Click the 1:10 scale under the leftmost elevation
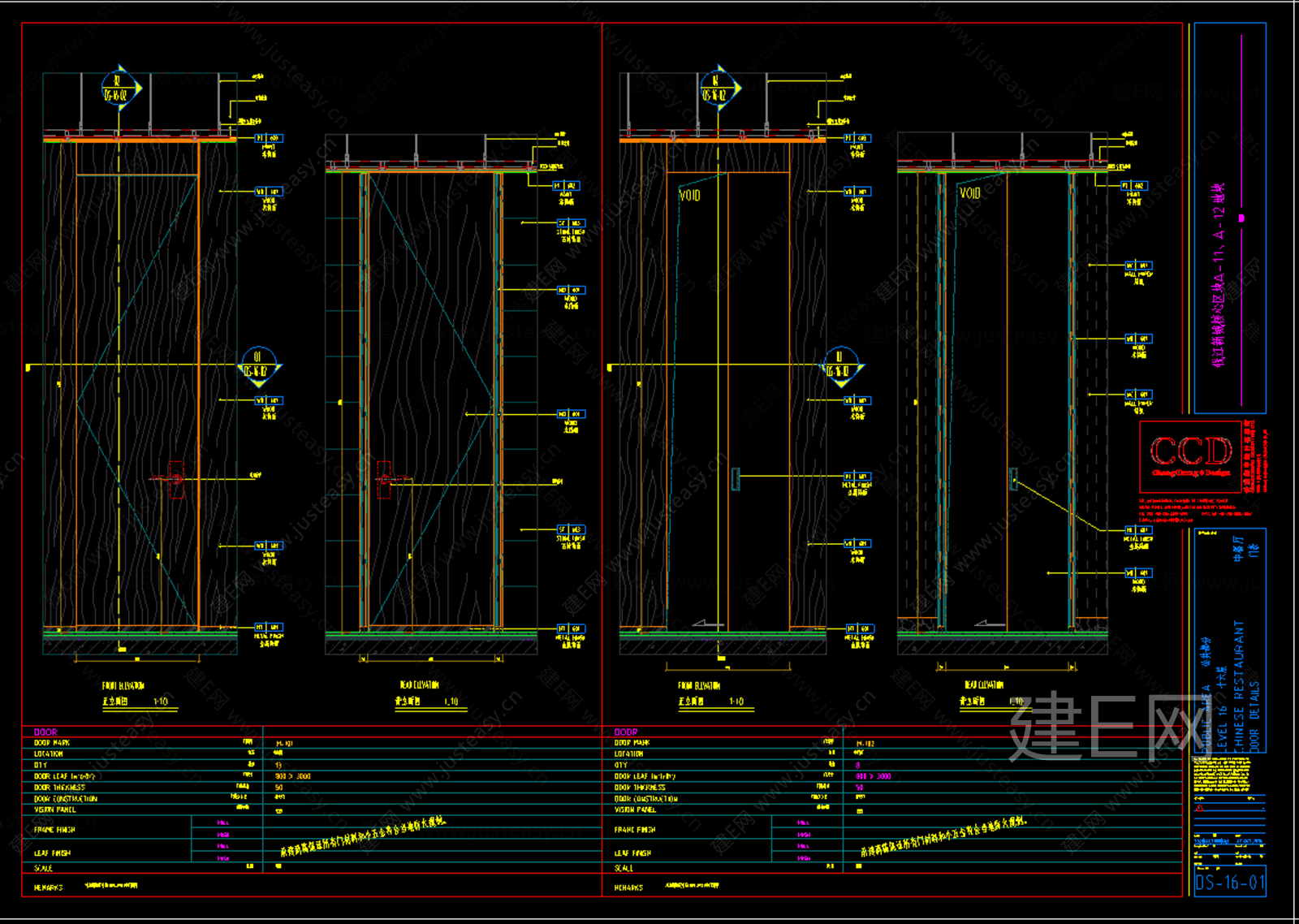Screen dimensions: 1299x924 [161, 702]
